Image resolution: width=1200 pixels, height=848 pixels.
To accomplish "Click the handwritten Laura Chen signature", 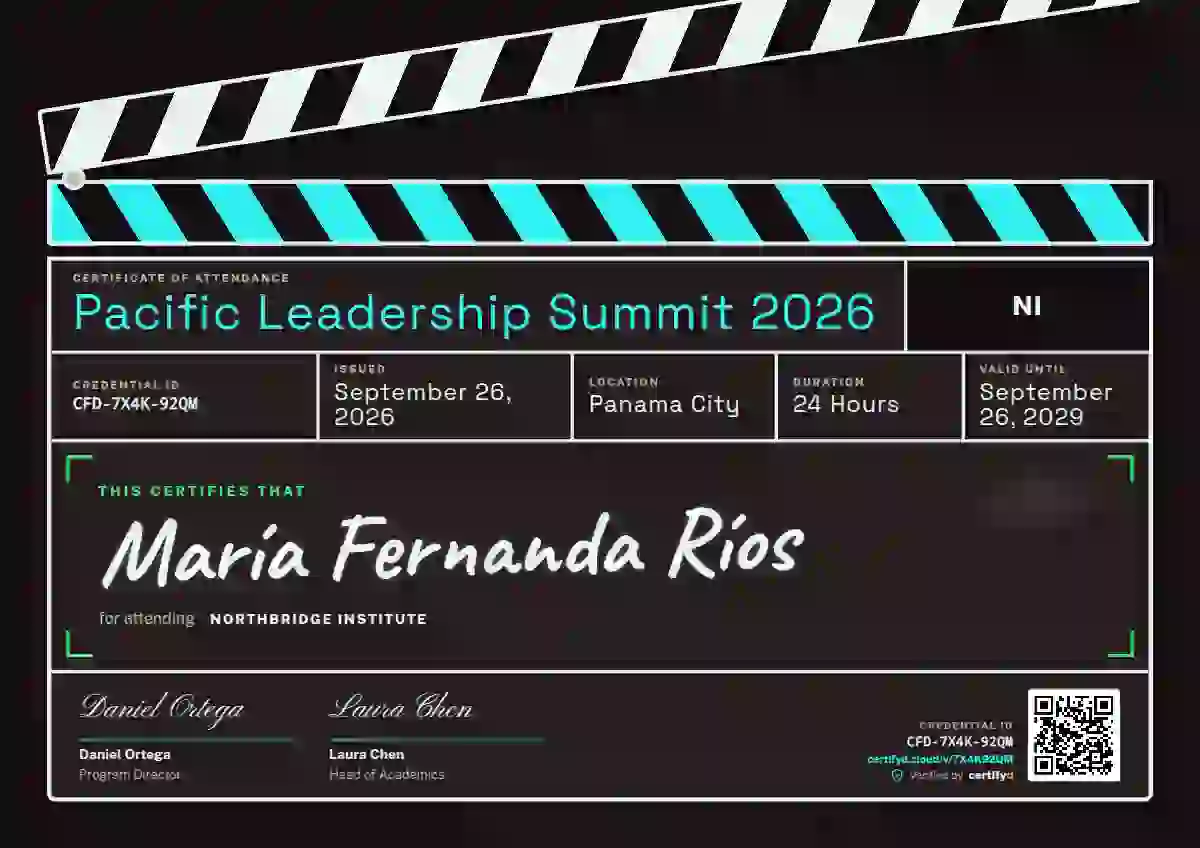I will (x=401, y=708).
